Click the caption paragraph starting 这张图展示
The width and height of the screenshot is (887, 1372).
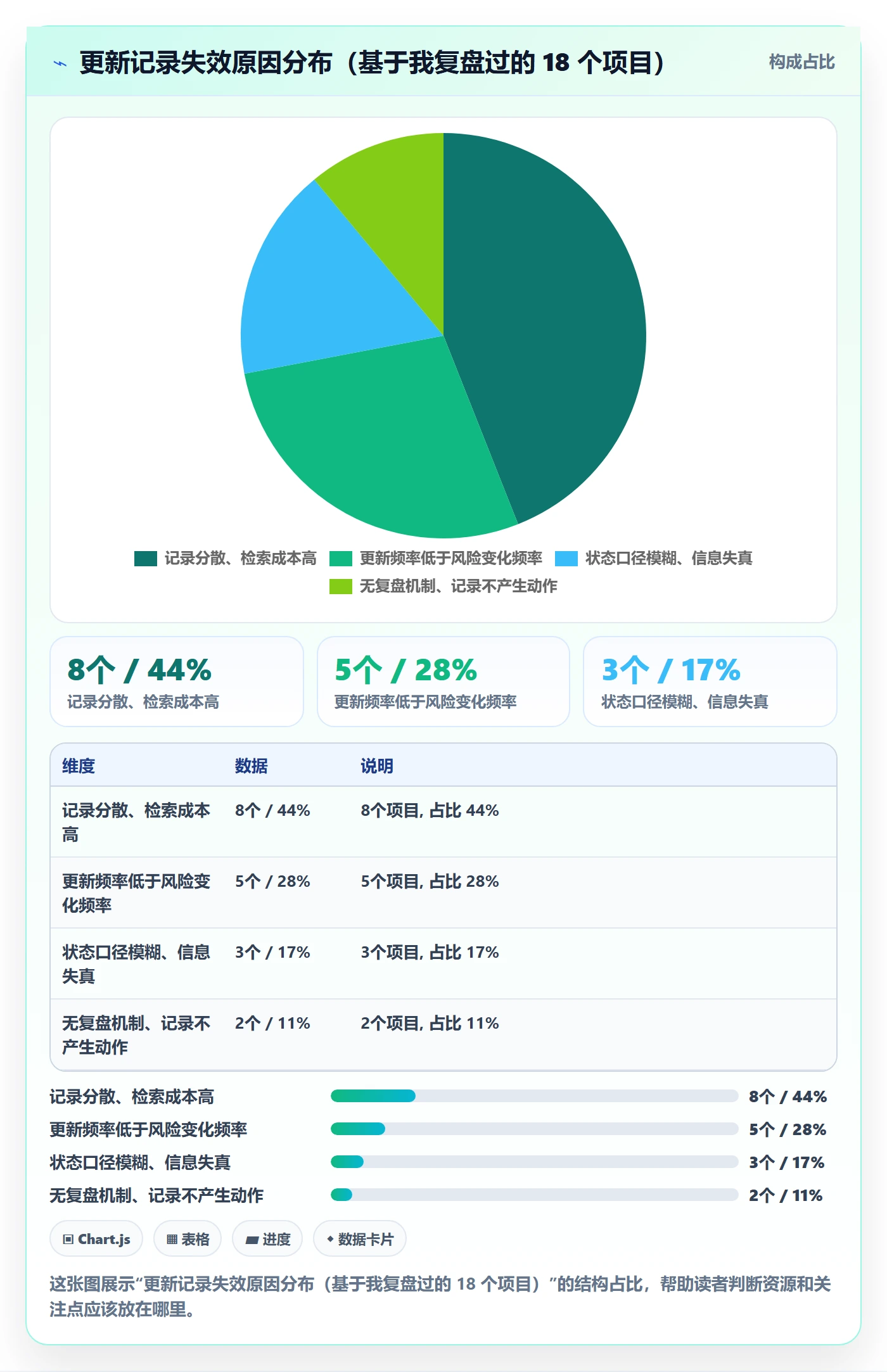(440, 1297)
